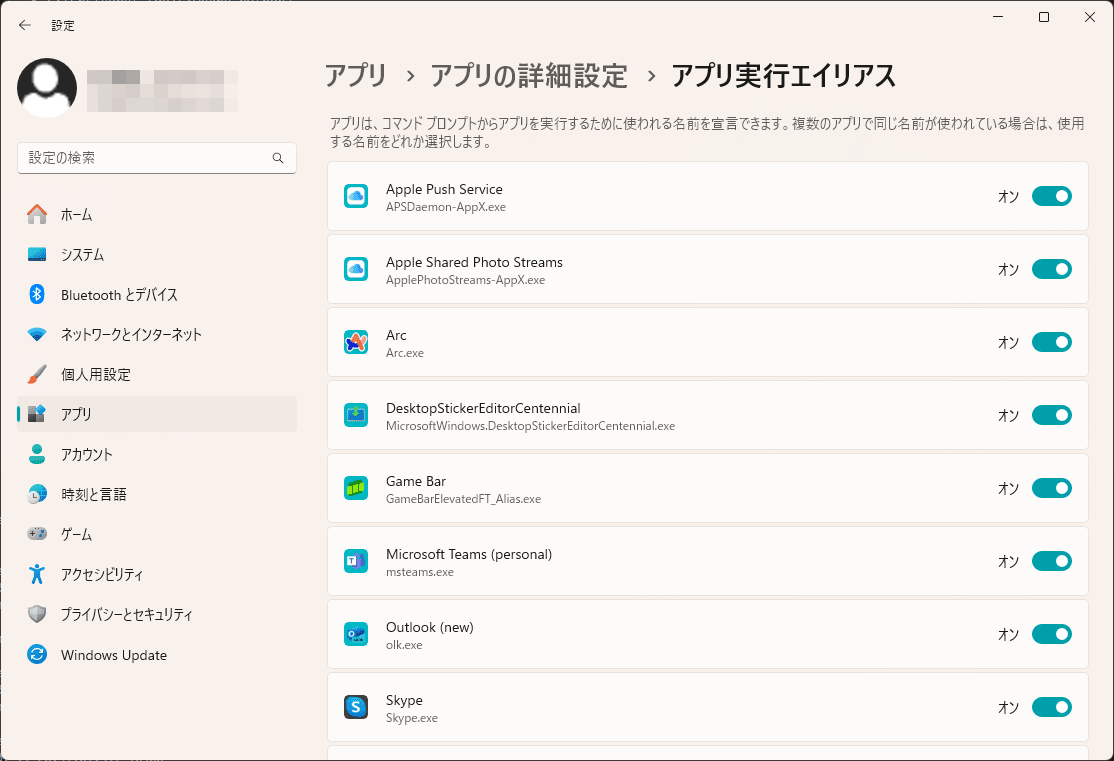
Task: Click the 設定の検索 search field
Action: tap(157, 158)
